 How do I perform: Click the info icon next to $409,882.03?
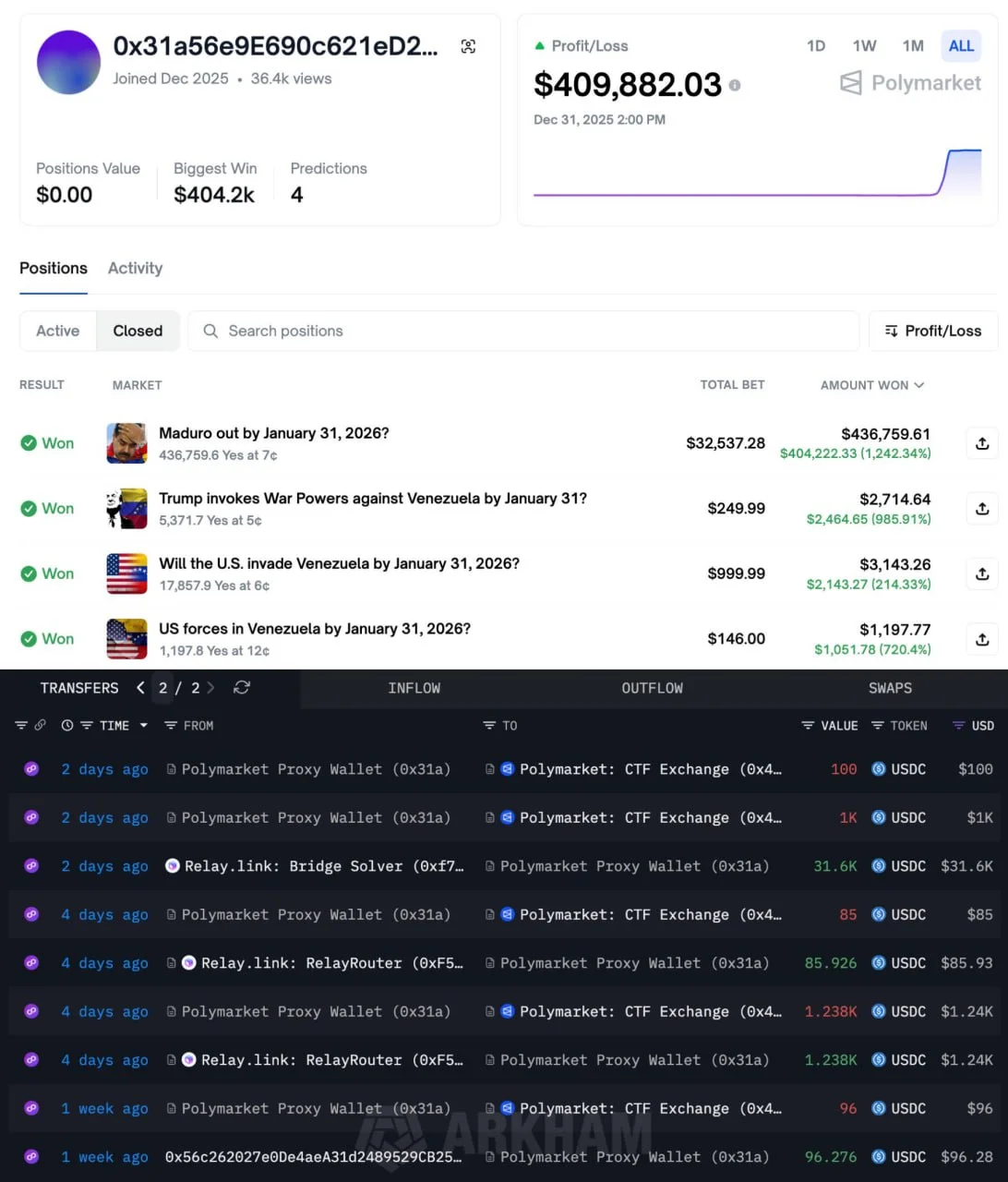pyautogui.click(x=734, y=85)
